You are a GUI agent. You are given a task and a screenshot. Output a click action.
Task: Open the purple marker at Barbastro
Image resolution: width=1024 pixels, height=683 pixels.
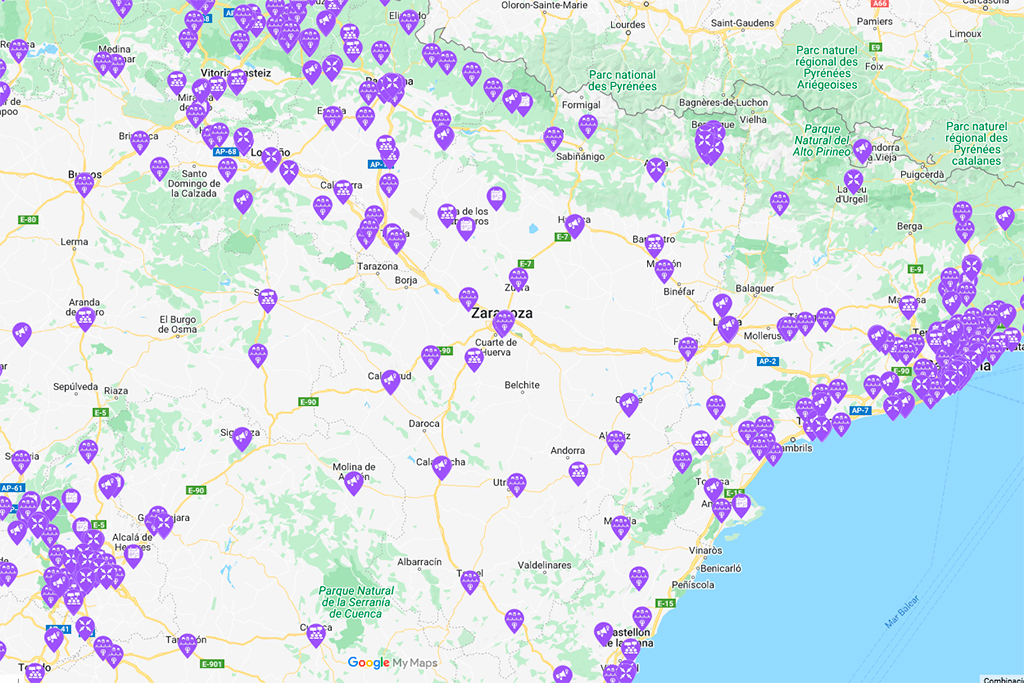click(x=654, y=245)
